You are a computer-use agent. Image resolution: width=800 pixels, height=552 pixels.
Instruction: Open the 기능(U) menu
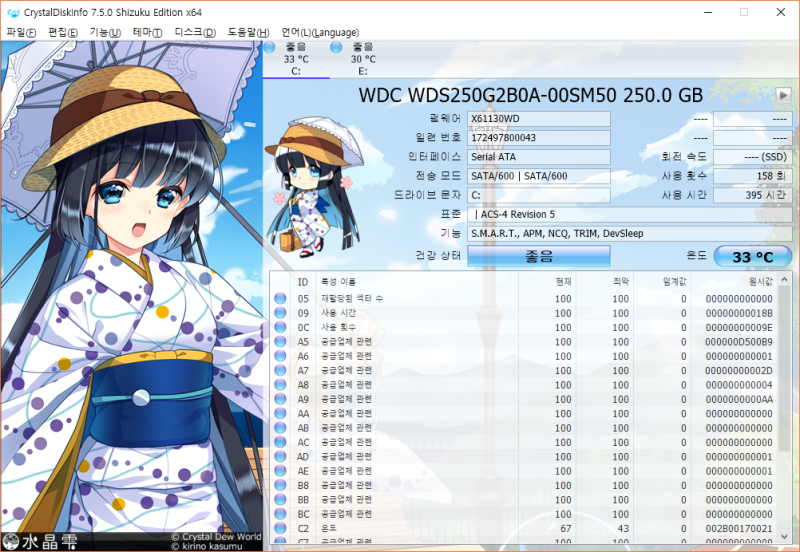point(105,32)
